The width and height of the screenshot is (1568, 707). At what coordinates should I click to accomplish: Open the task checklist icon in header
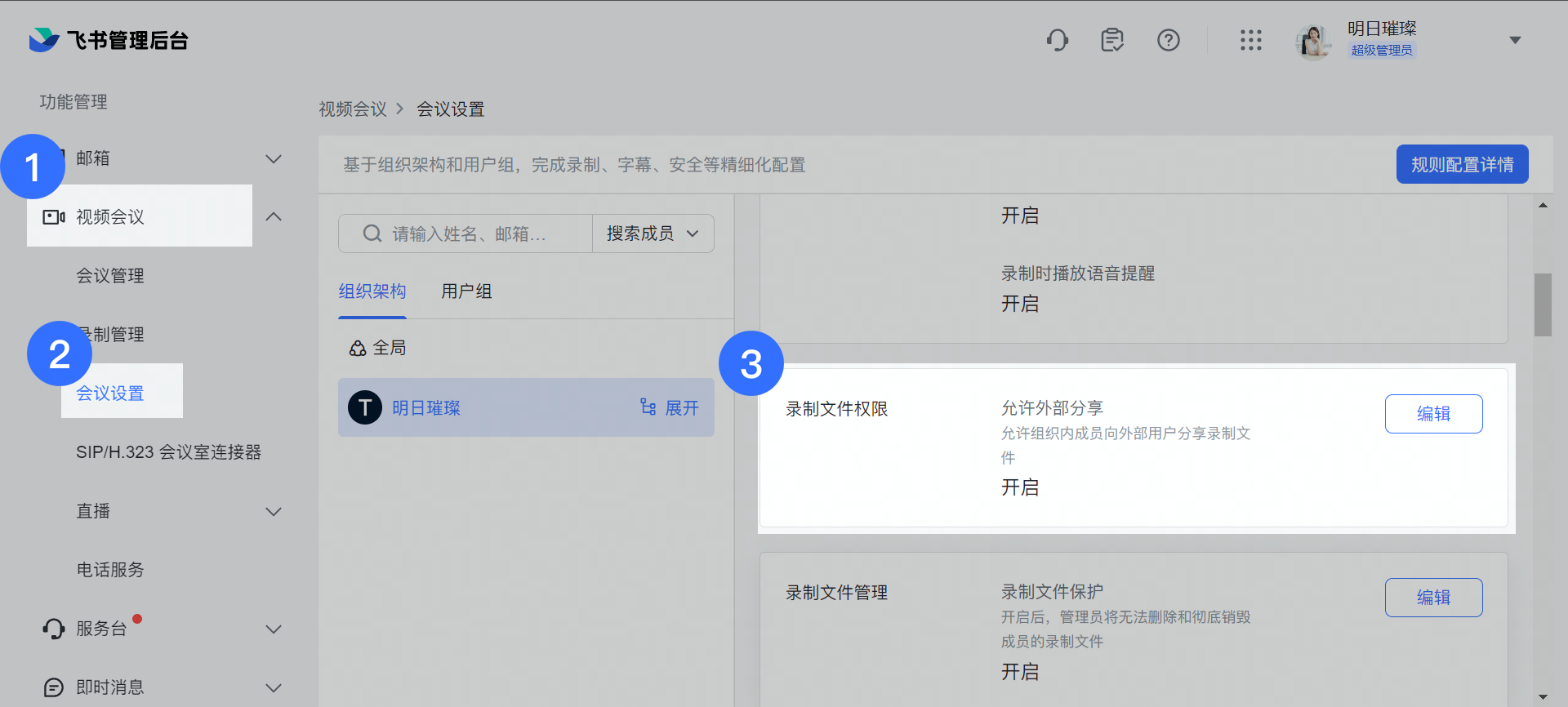pyautogui.click(x=1112, y=40)
